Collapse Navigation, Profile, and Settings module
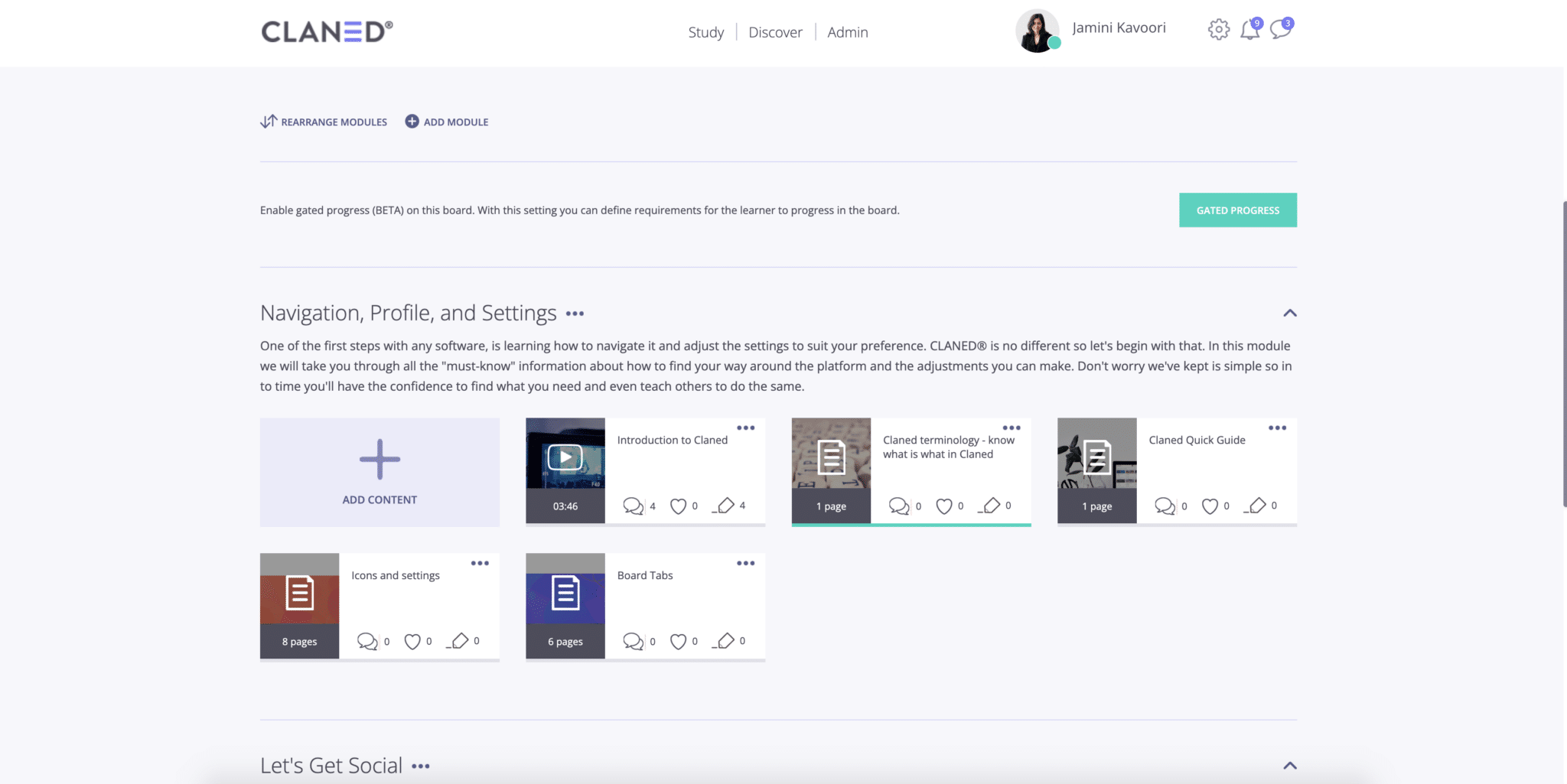Viewport: 1567px width, 784px height. click(x=1290, y=313)
